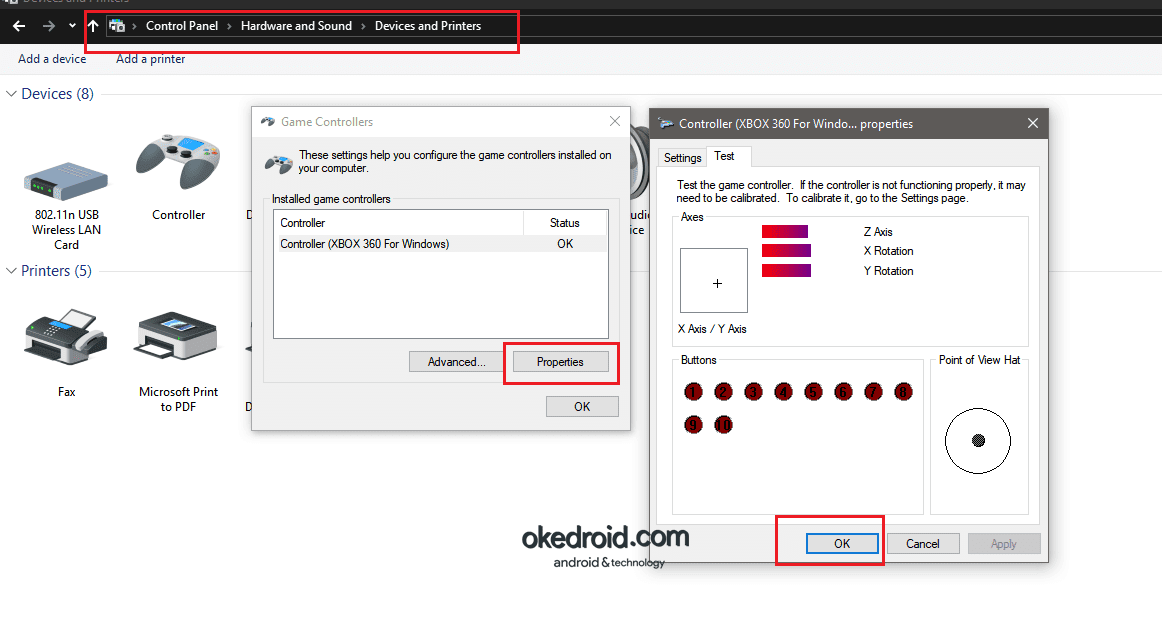
Task: Switch to the Test tab
Action: coord(728,156)
